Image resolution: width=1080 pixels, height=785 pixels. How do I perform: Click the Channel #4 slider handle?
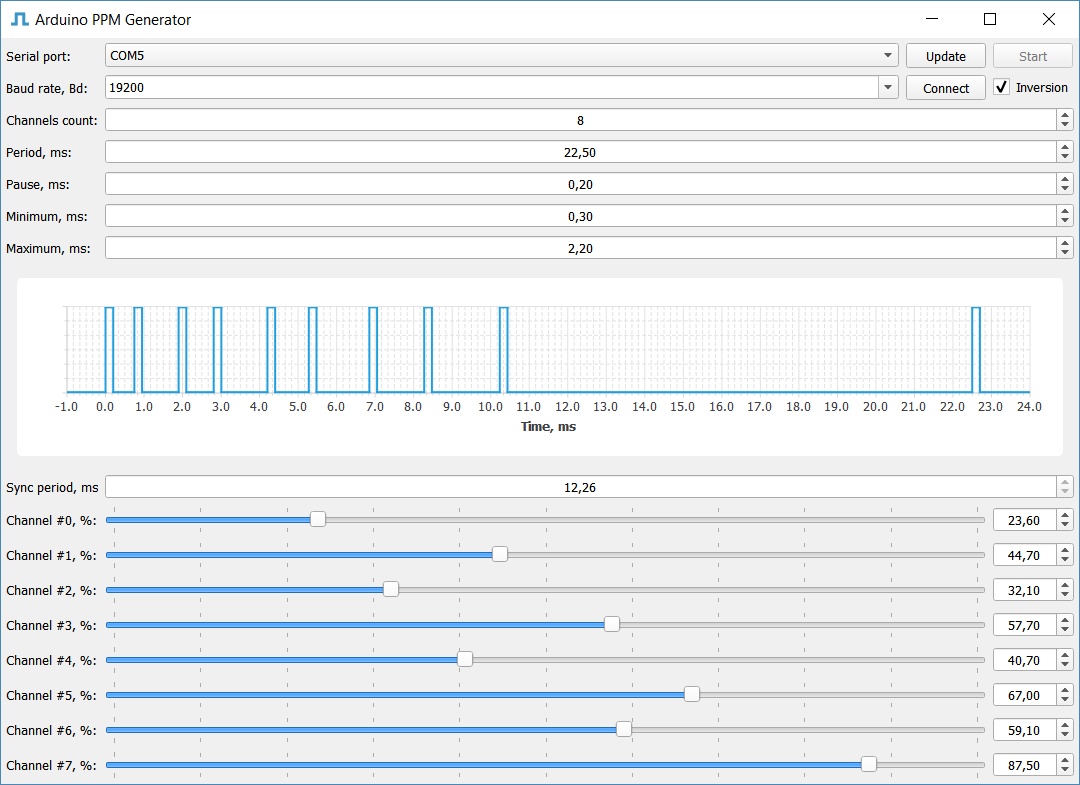click(x=465, y=660)
